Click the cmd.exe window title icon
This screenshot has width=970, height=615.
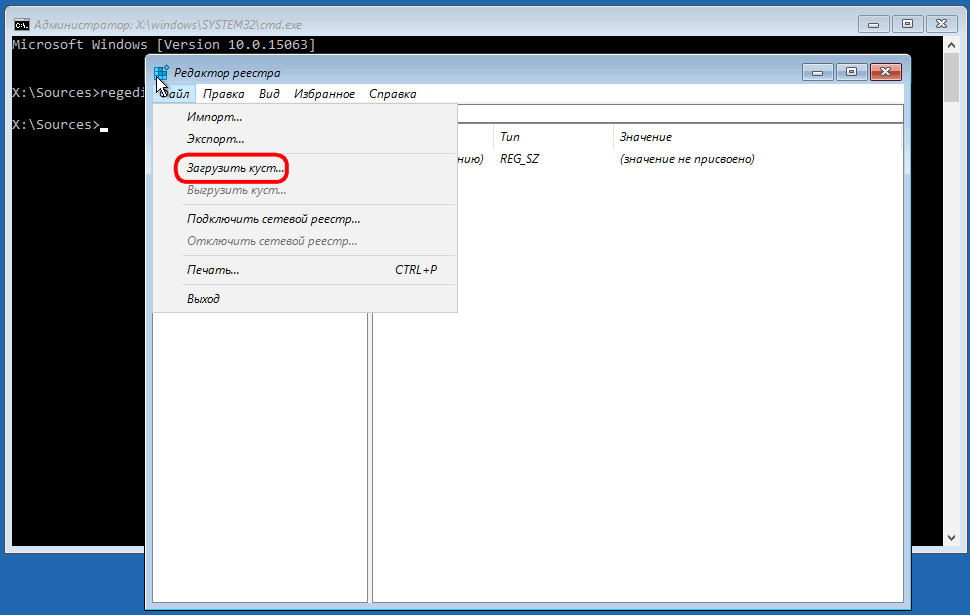[22, 25]
